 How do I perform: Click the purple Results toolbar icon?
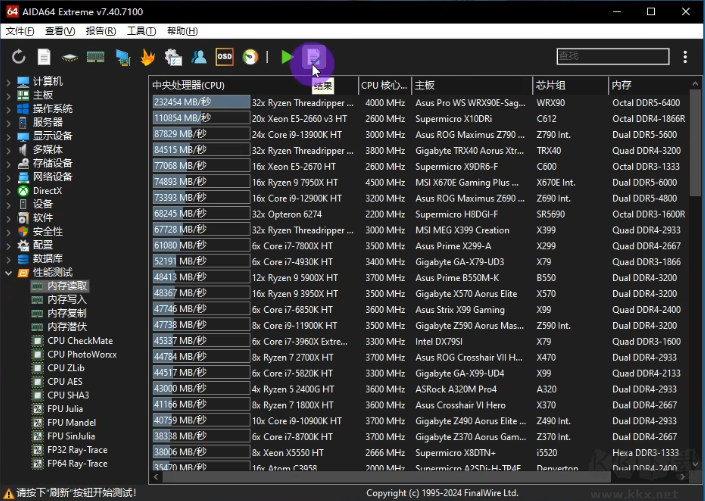click(312, 57)
